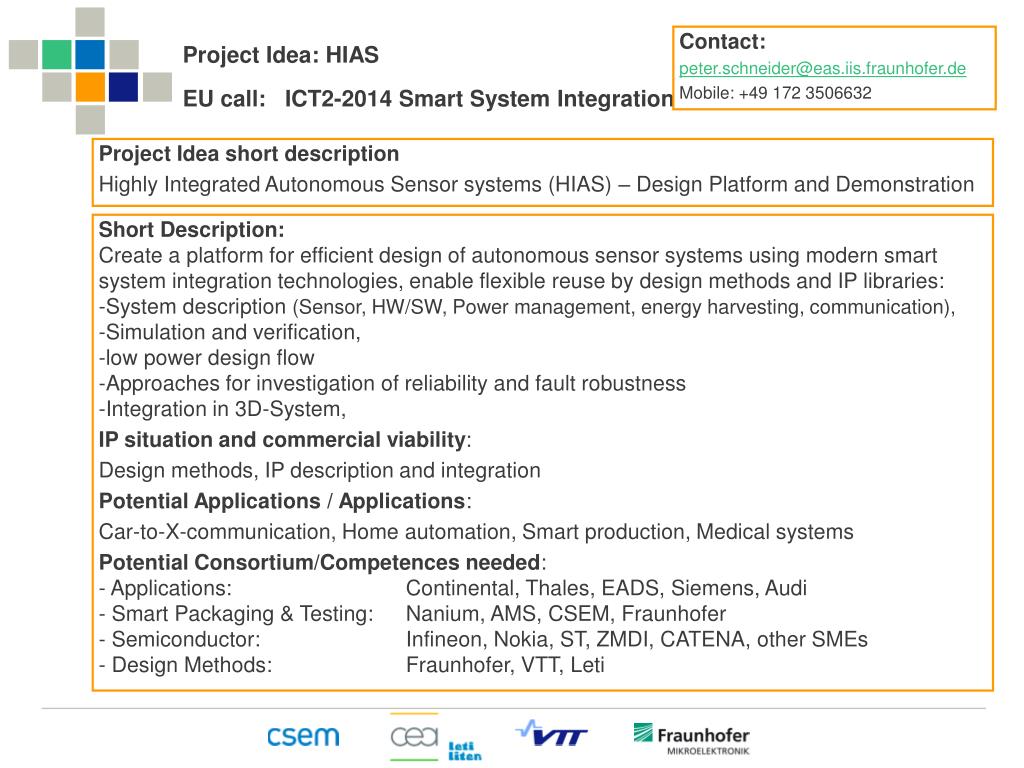
Task: Click 'Nanium, AMS, CSEM, Fraunhofer' line
Action: pos(566,614)
